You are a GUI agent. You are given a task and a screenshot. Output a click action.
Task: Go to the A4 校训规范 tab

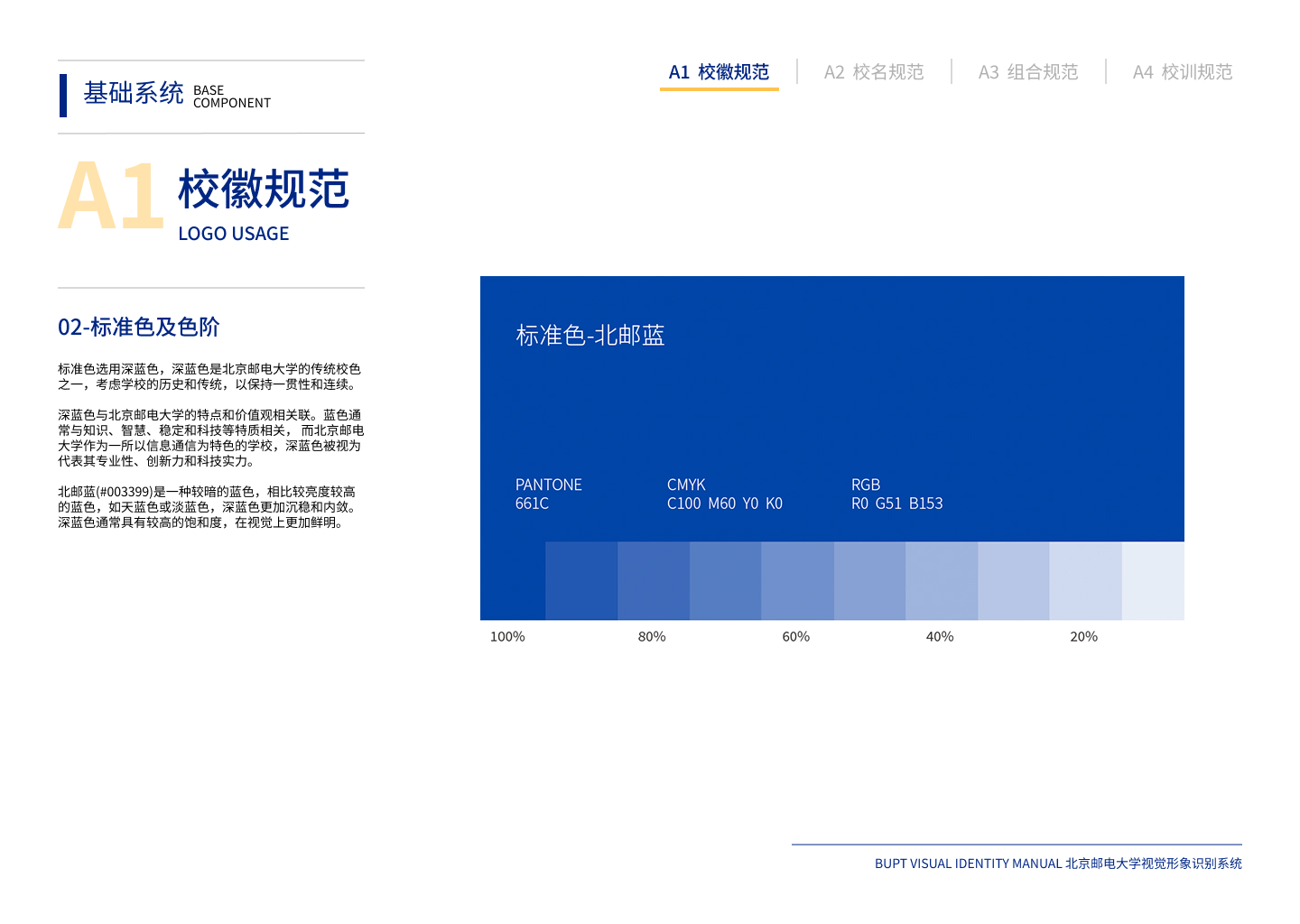coord(1182,72)
